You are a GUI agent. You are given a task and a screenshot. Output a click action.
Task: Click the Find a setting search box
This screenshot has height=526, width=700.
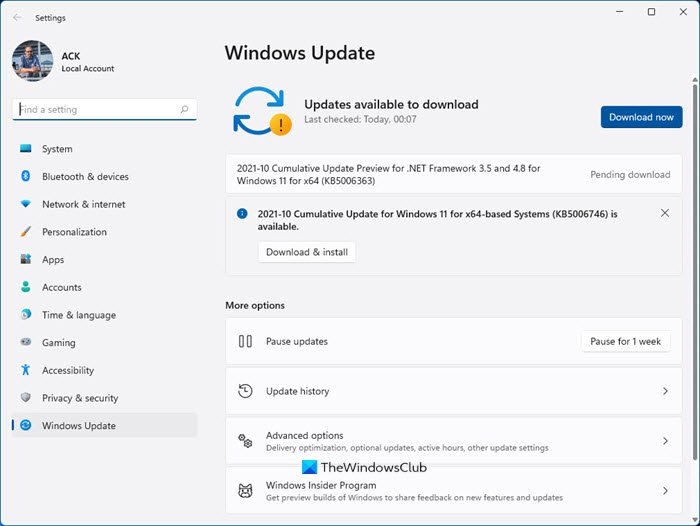click(104, 109)
